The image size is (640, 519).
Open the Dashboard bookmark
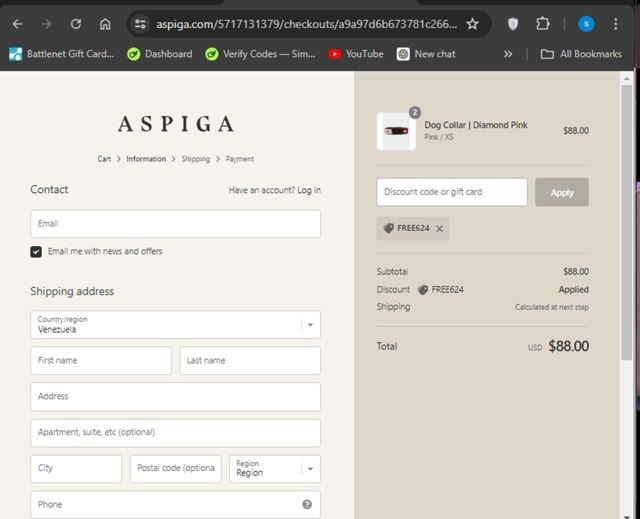160,54
